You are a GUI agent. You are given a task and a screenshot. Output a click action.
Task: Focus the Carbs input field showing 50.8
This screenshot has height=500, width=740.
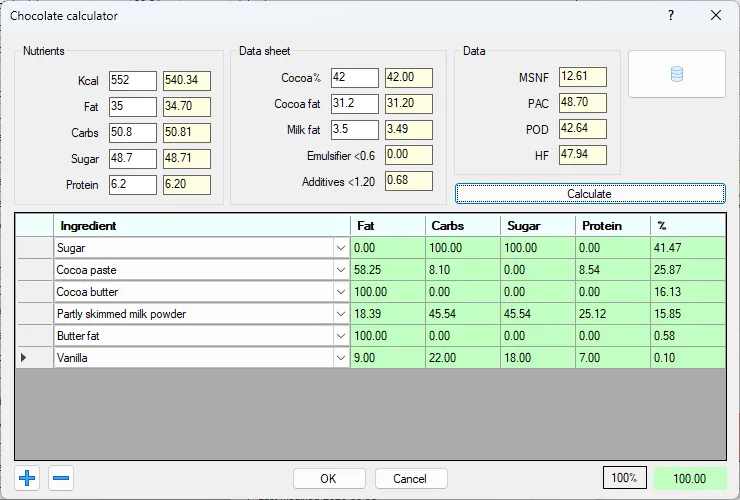(x=133, y=133)
